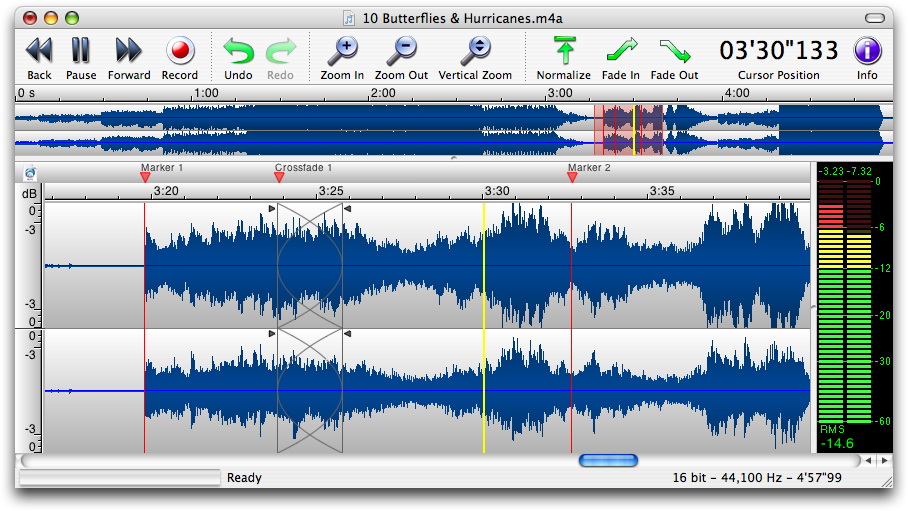Normalize the audio with the toolbar icon
This screenshot has width=908, height=511.
coord(564,50)
